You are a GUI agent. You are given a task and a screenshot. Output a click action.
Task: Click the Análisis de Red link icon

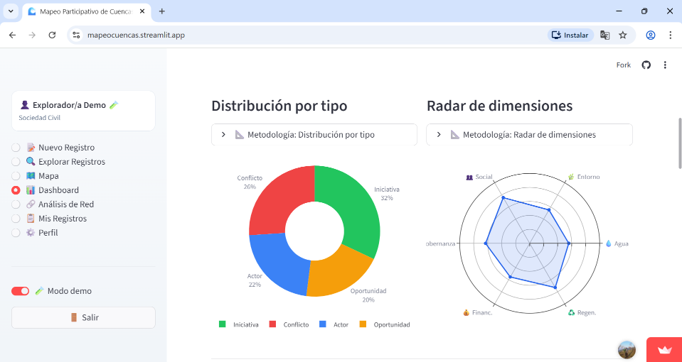[30, 204]
